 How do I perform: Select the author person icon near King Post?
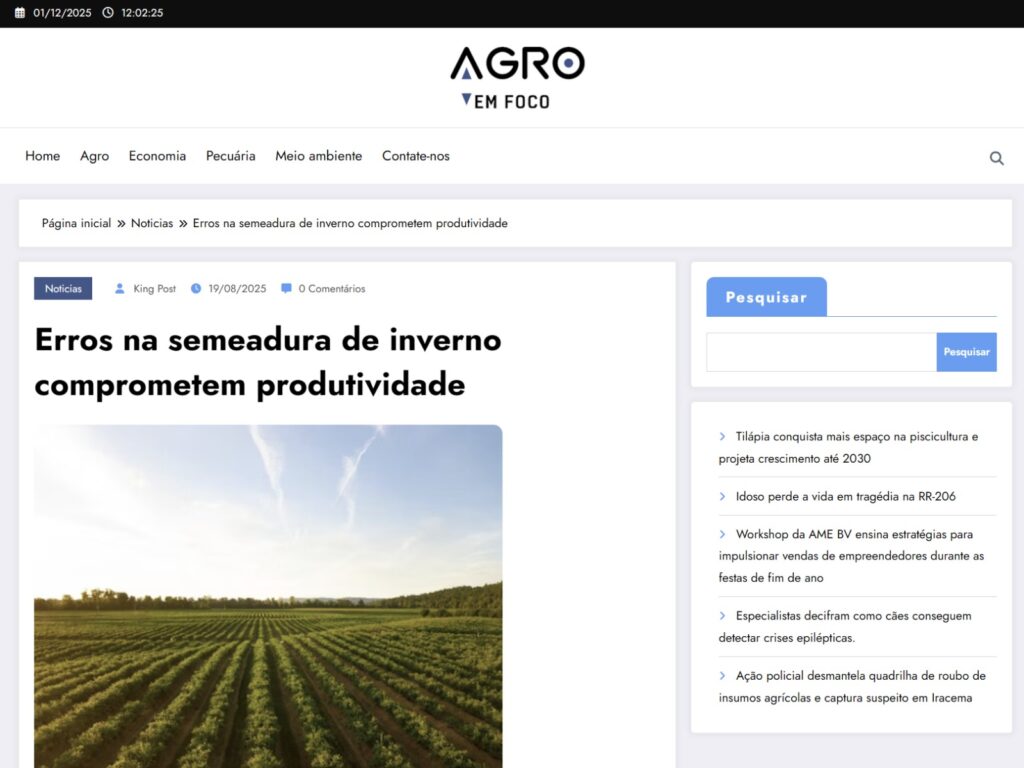pyautogui.click(x=120, y=288)
